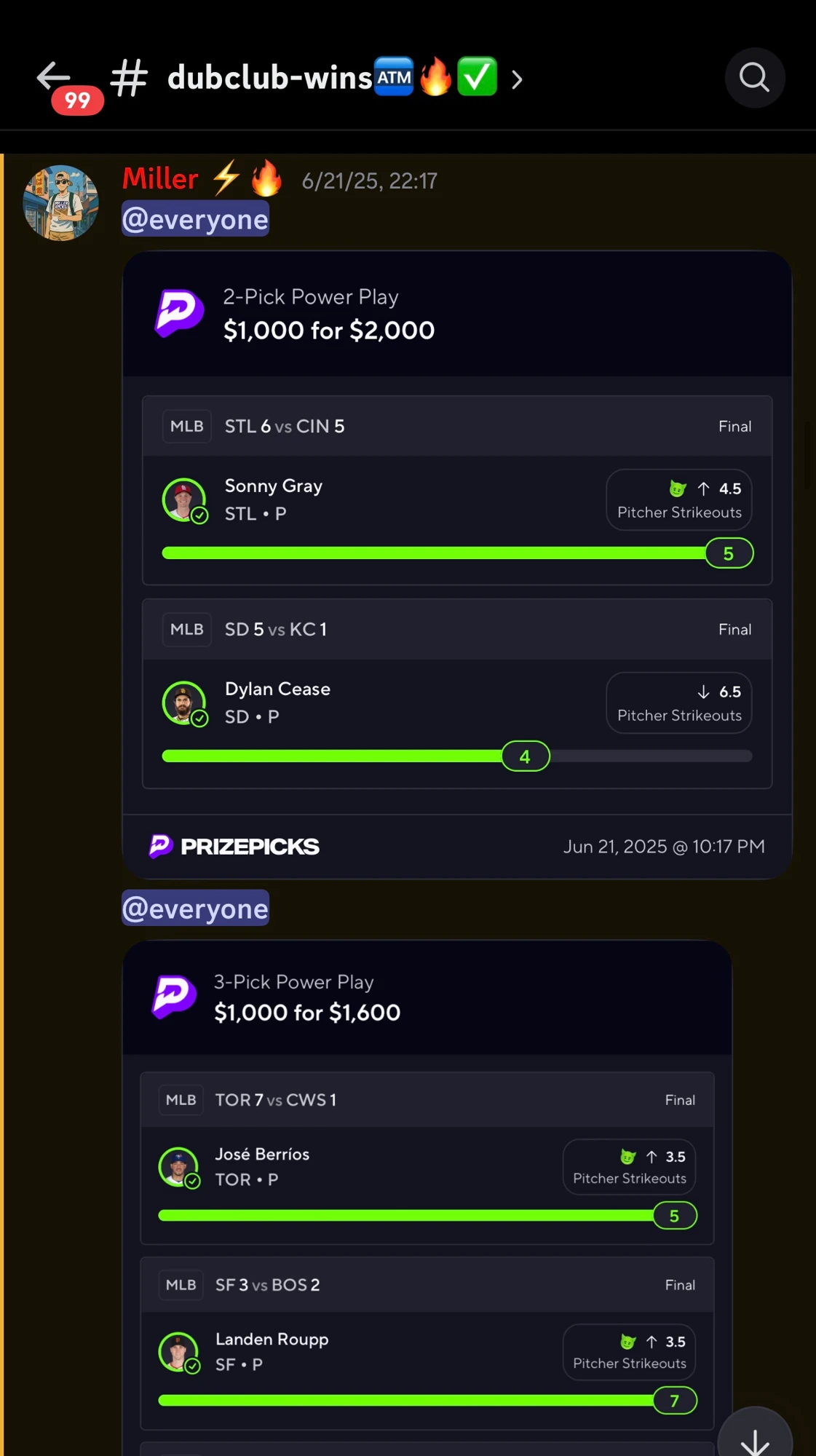
Task: Select José Berríos player headshot
Action: [178, 1167]
